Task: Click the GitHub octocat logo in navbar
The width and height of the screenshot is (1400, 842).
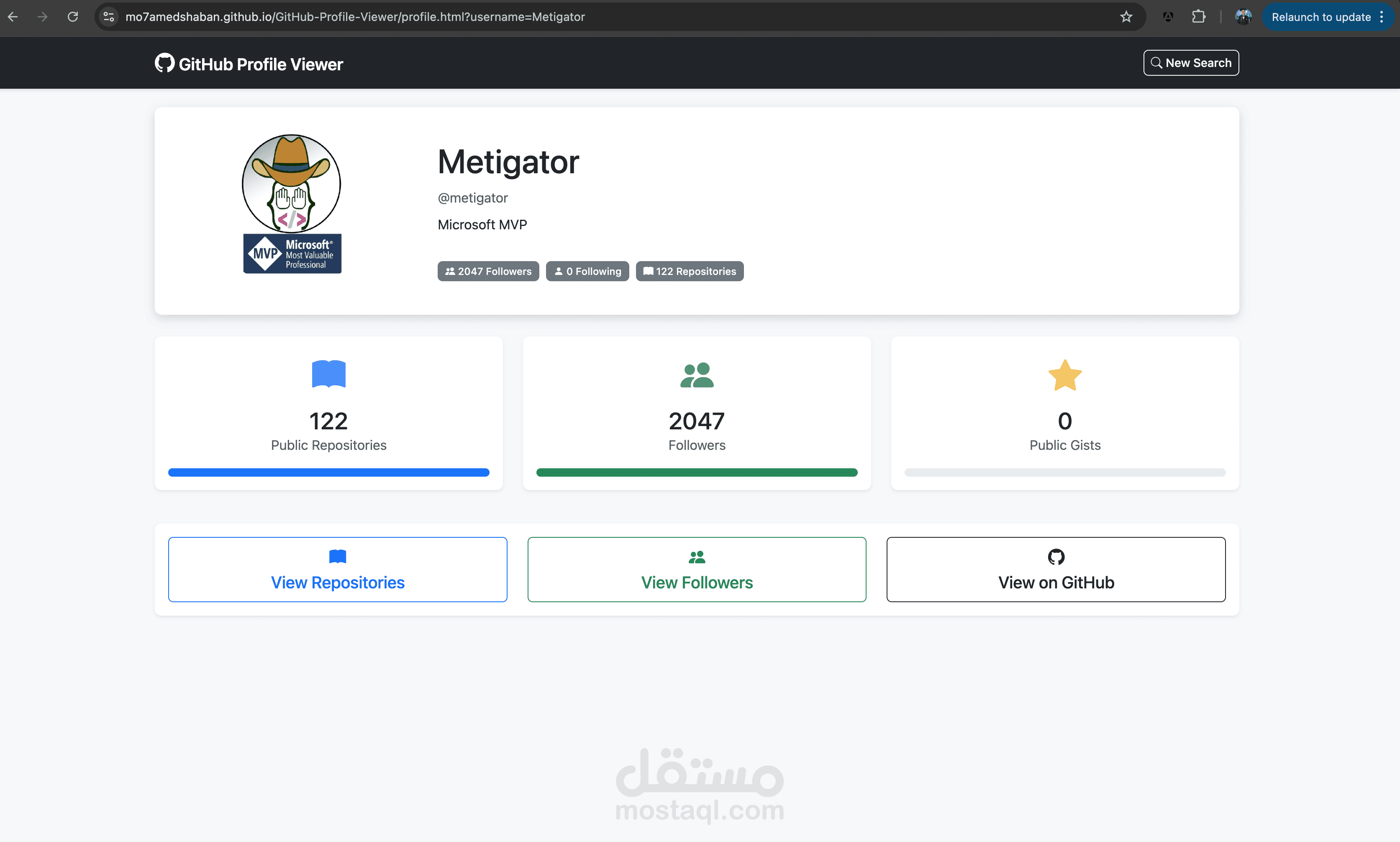Action: click(164, 63)
